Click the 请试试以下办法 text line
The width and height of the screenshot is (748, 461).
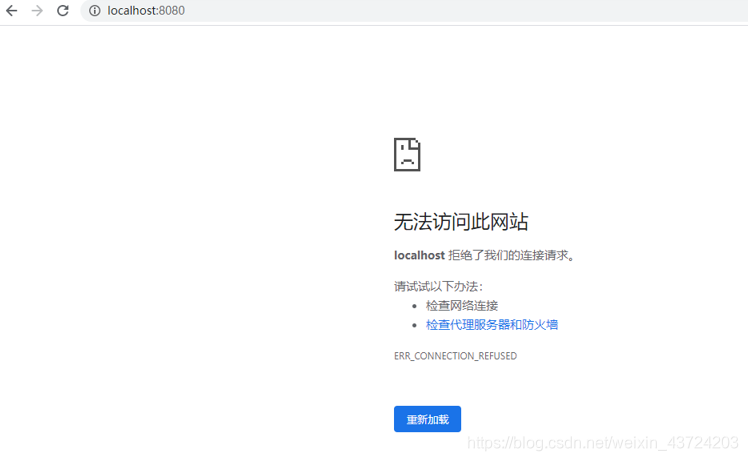[438, 286]
